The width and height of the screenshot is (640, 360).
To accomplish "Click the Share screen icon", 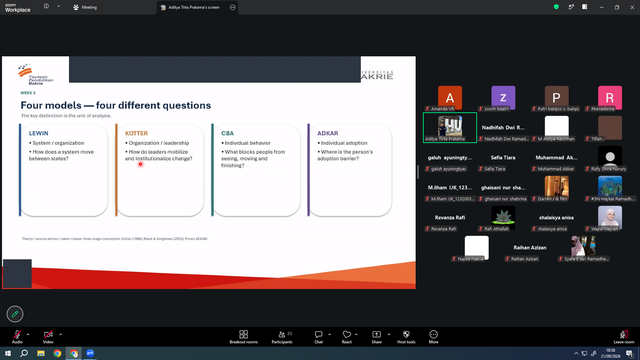I will click(376, 337).
